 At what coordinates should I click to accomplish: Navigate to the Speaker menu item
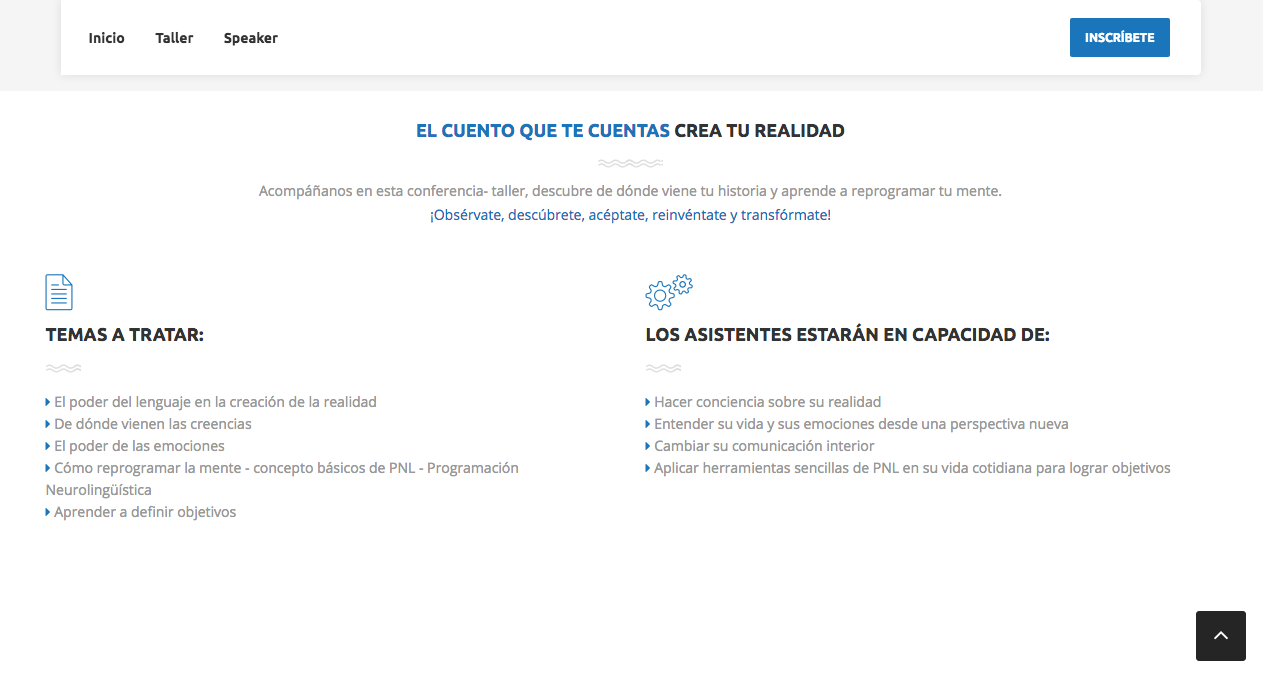[x=250, y=38]
